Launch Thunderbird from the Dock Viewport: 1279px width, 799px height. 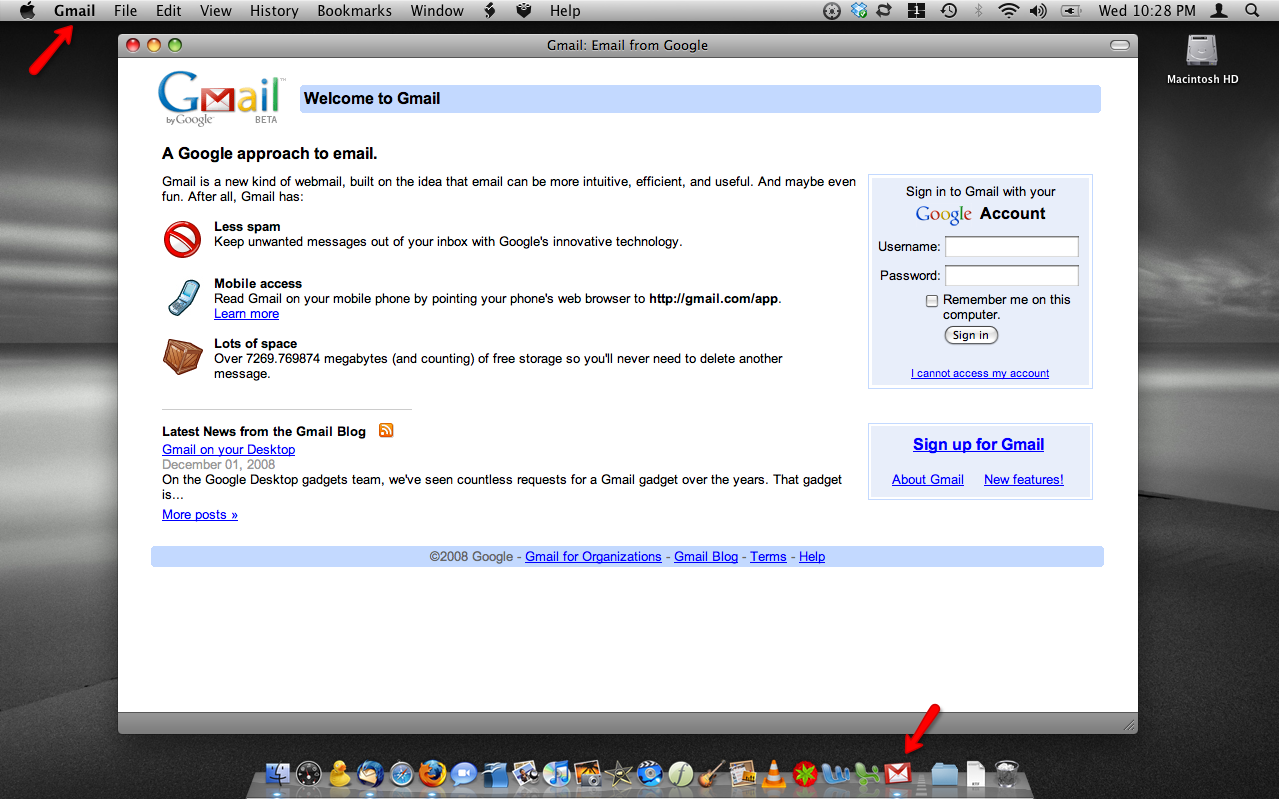370,773
